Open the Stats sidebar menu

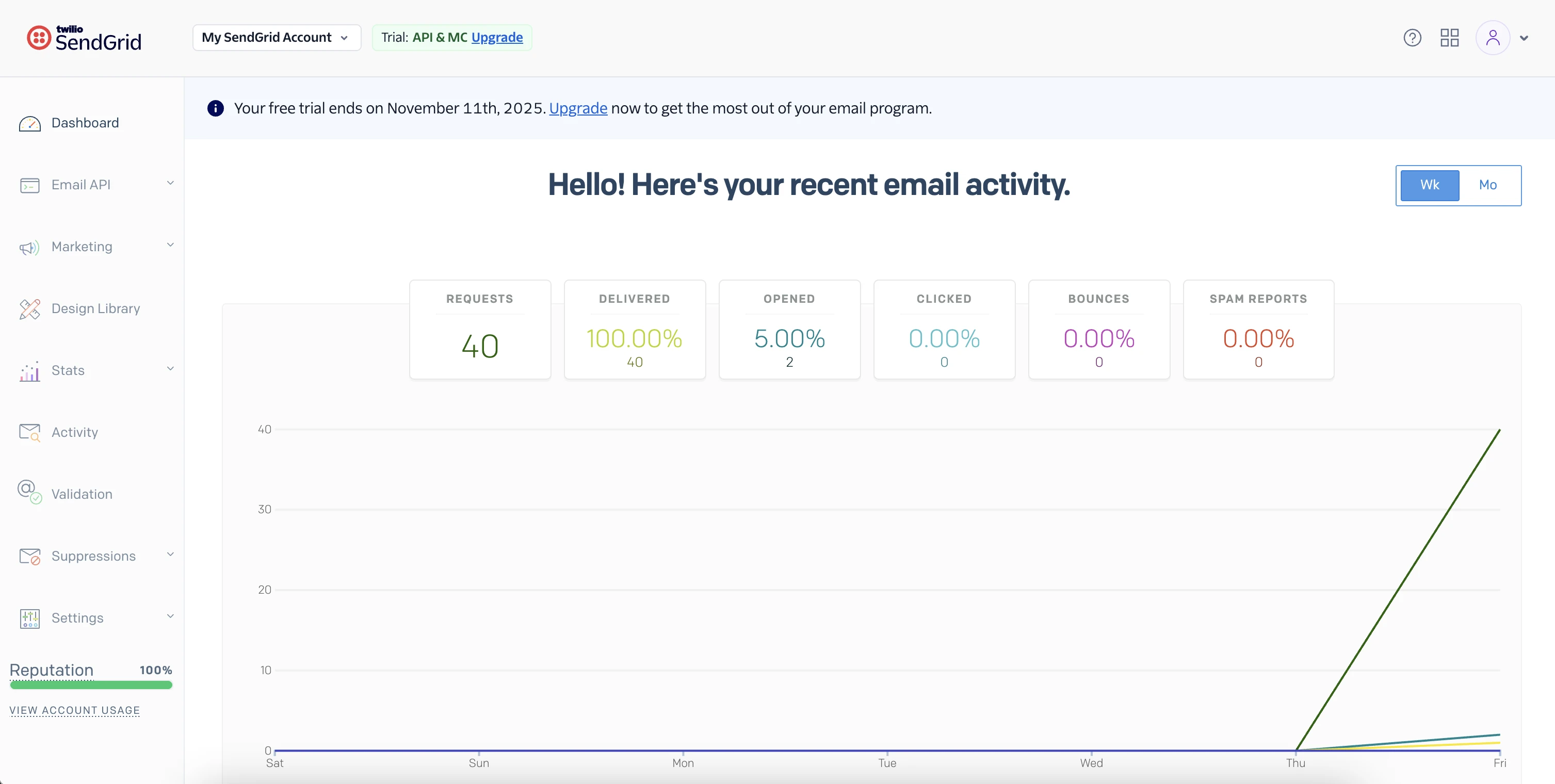pyautogui.click(x=68, y=370)
